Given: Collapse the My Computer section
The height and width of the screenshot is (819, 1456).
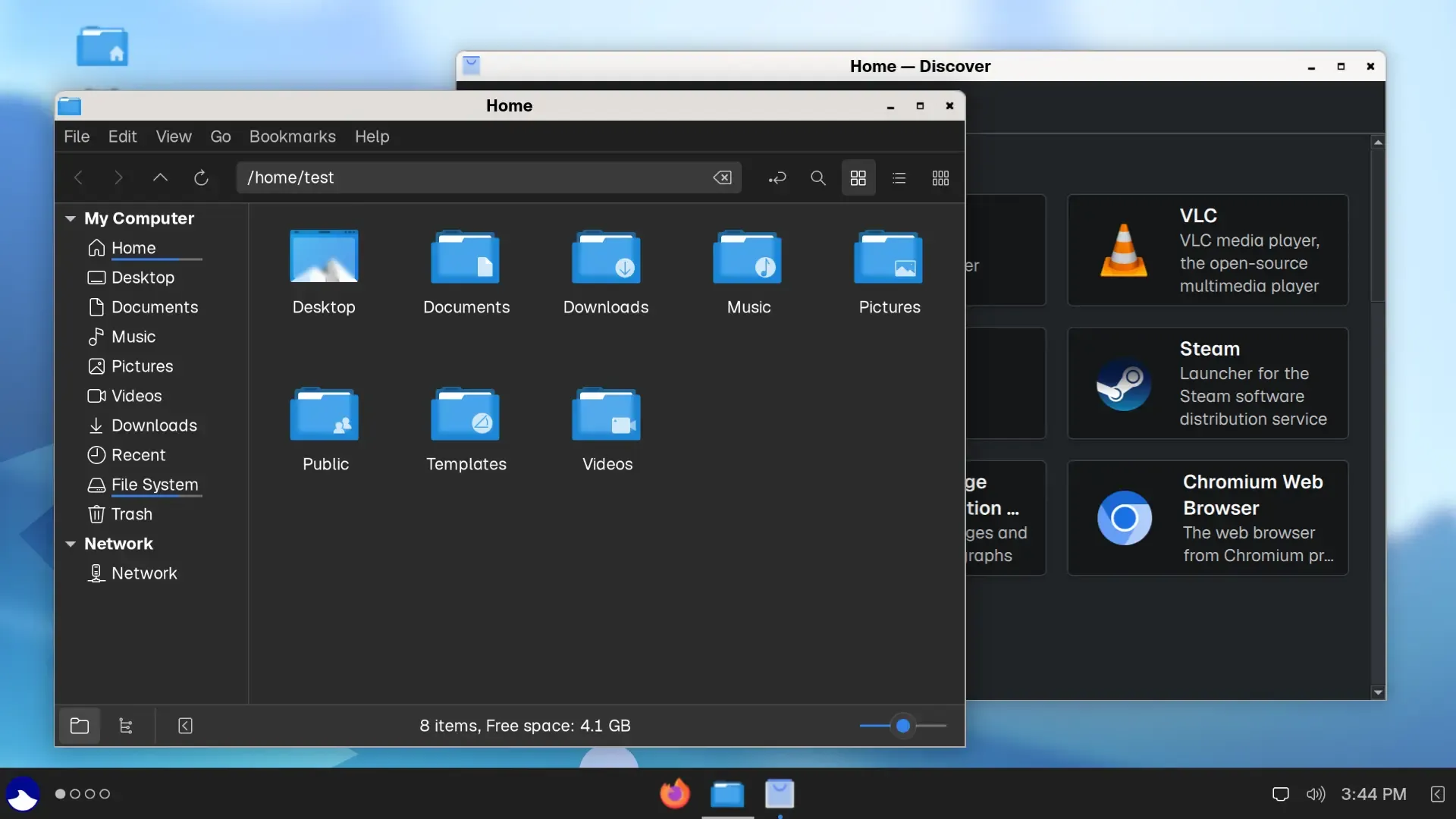Looking at the screenshot, I should point(71,218).
